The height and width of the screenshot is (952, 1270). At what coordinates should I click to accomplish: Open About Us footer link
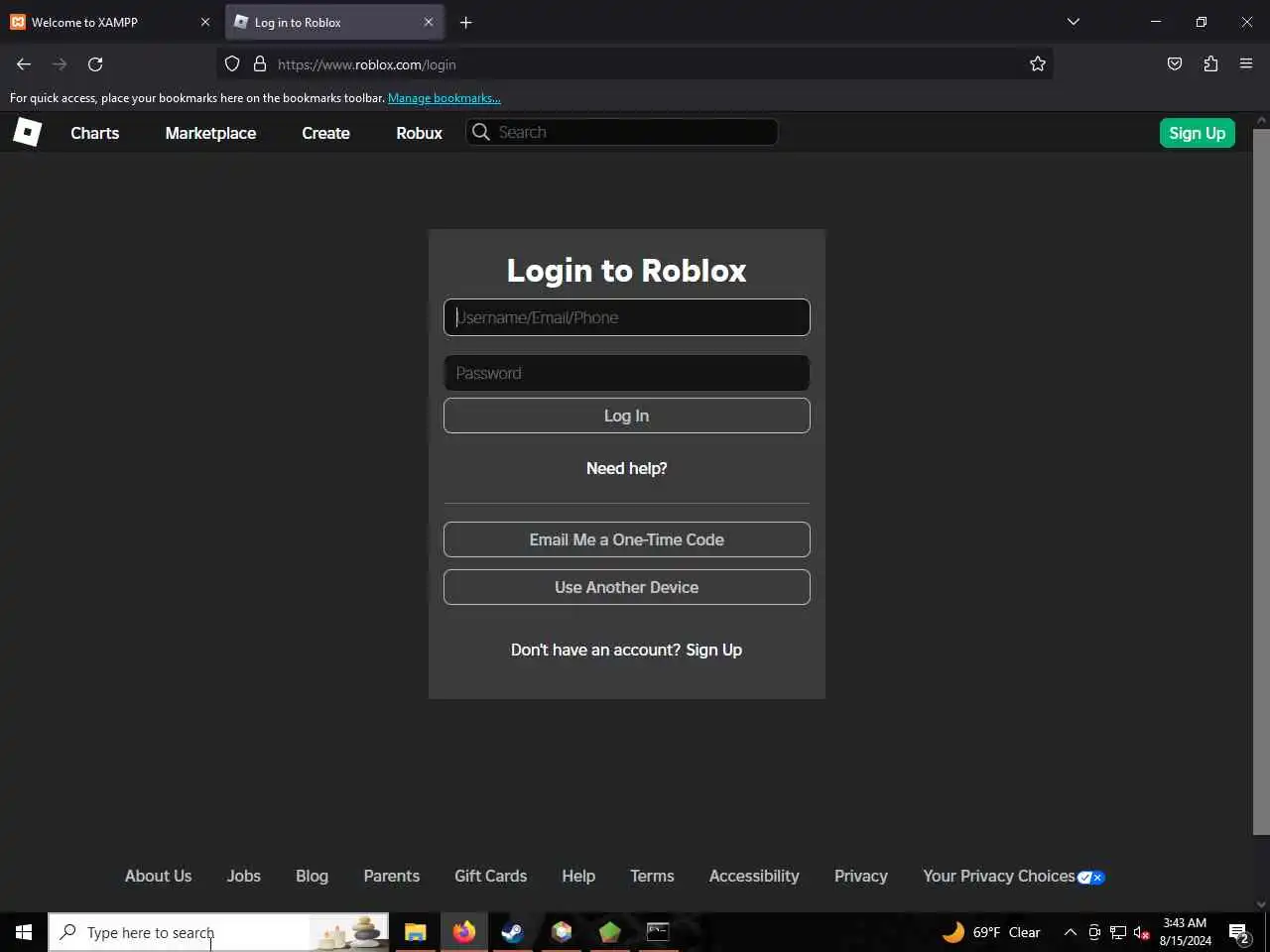point(159,876)
